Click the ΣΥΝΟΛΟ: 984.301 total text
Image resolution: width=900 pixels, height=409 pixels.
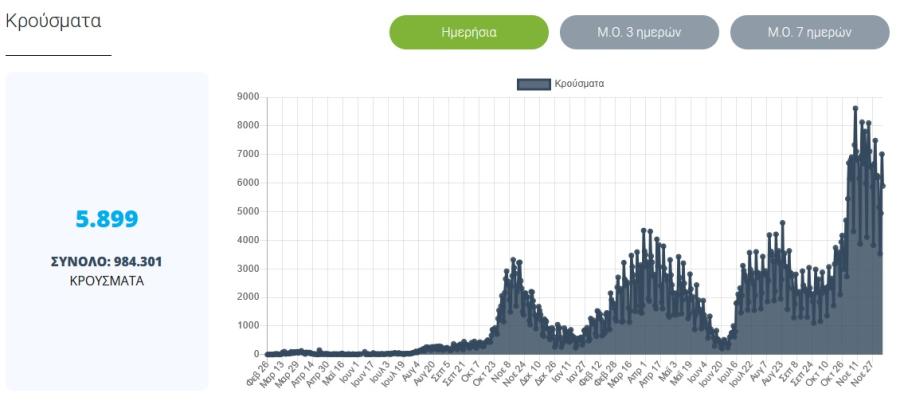[x=107, y=262]
